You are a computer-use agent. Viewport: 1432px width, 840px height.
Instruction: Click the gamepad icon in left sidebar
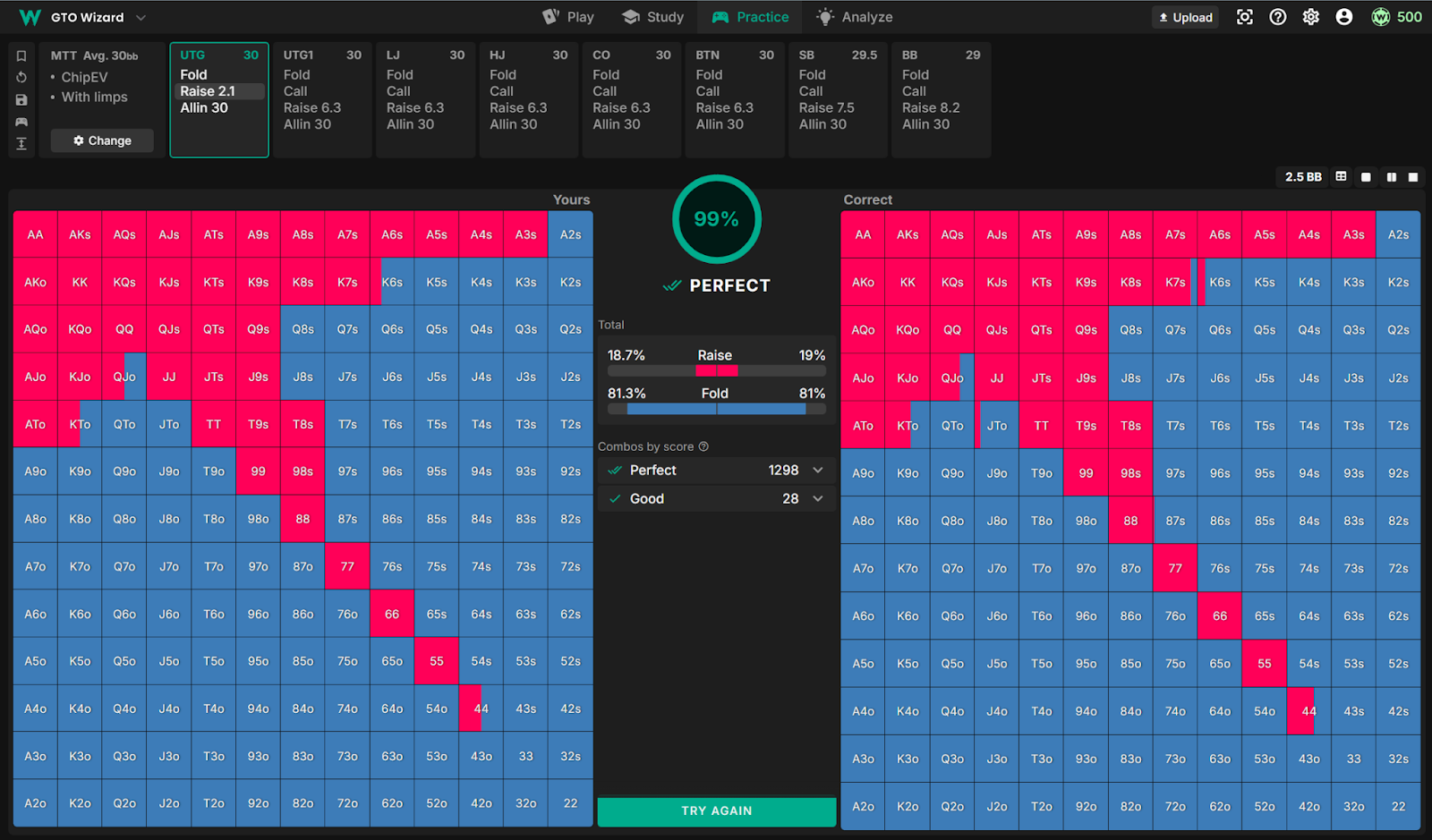pos(21,122)
